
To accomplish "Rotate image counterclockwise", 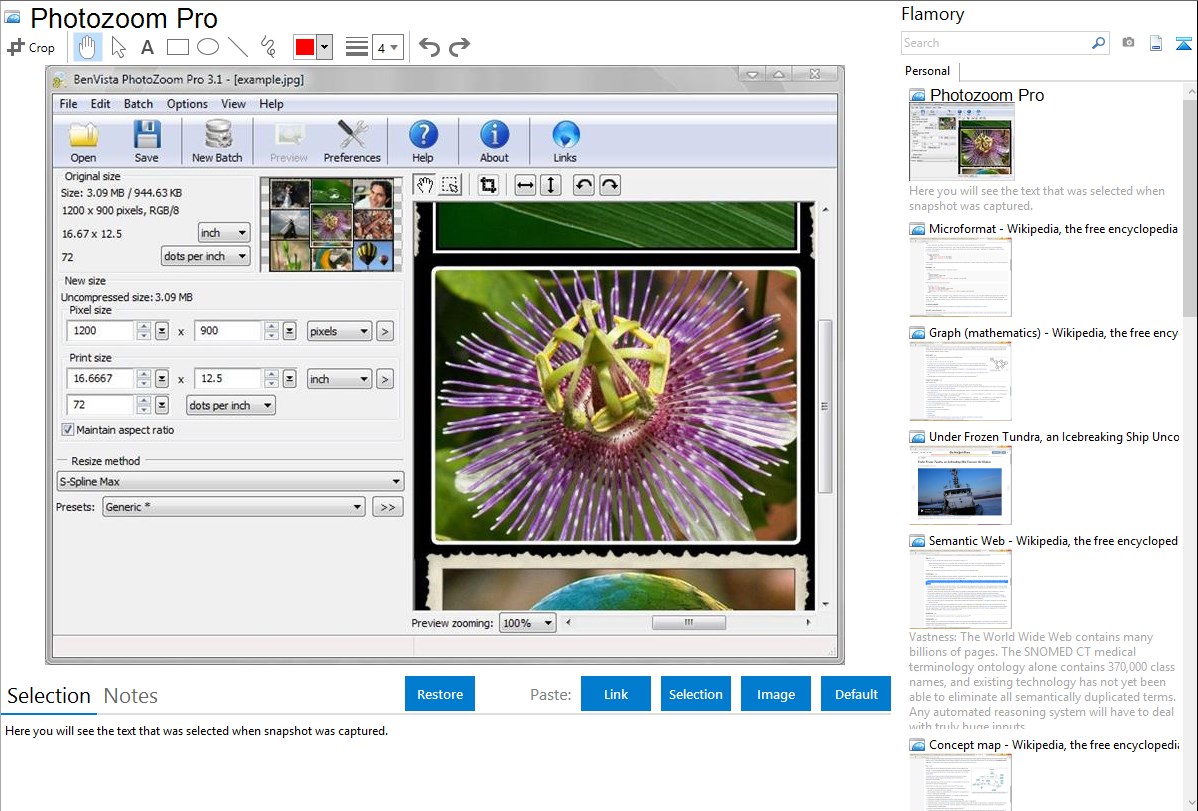I will (x=584, y=185).
